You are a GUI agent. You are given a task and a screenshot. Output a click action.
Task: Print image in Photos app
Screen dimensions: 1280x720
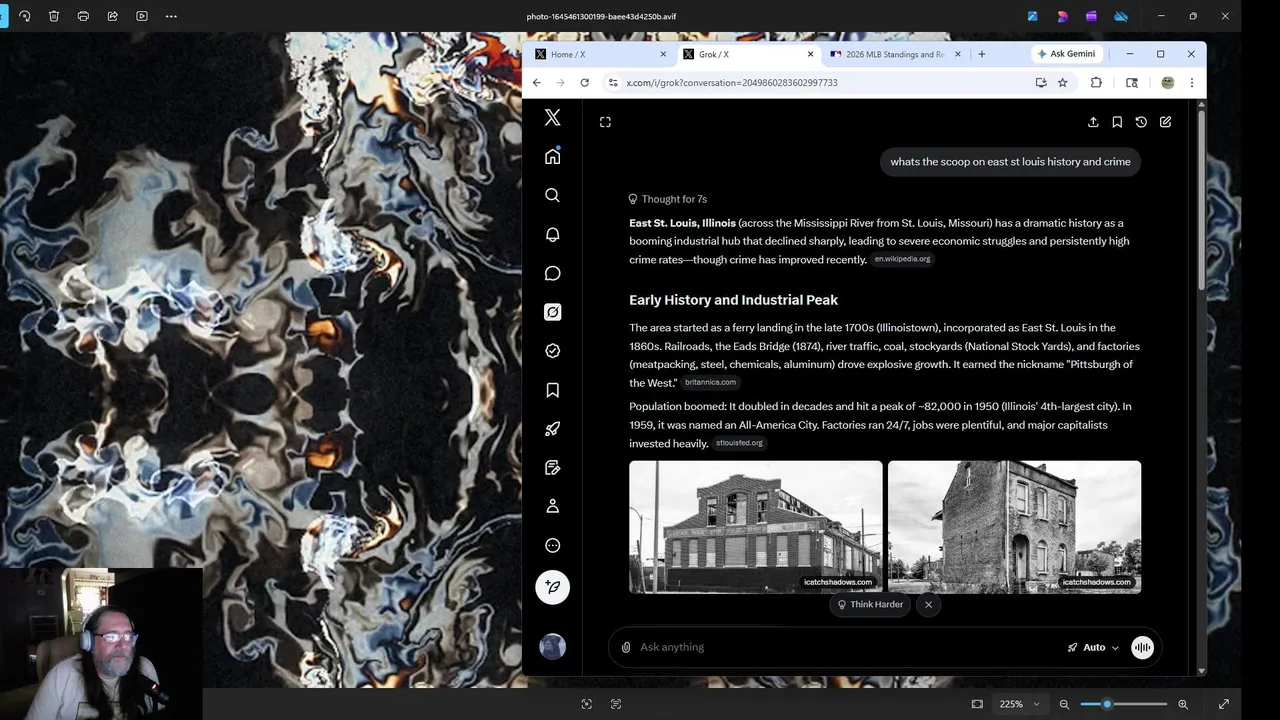pyautogui.click(x=83, y=16)
